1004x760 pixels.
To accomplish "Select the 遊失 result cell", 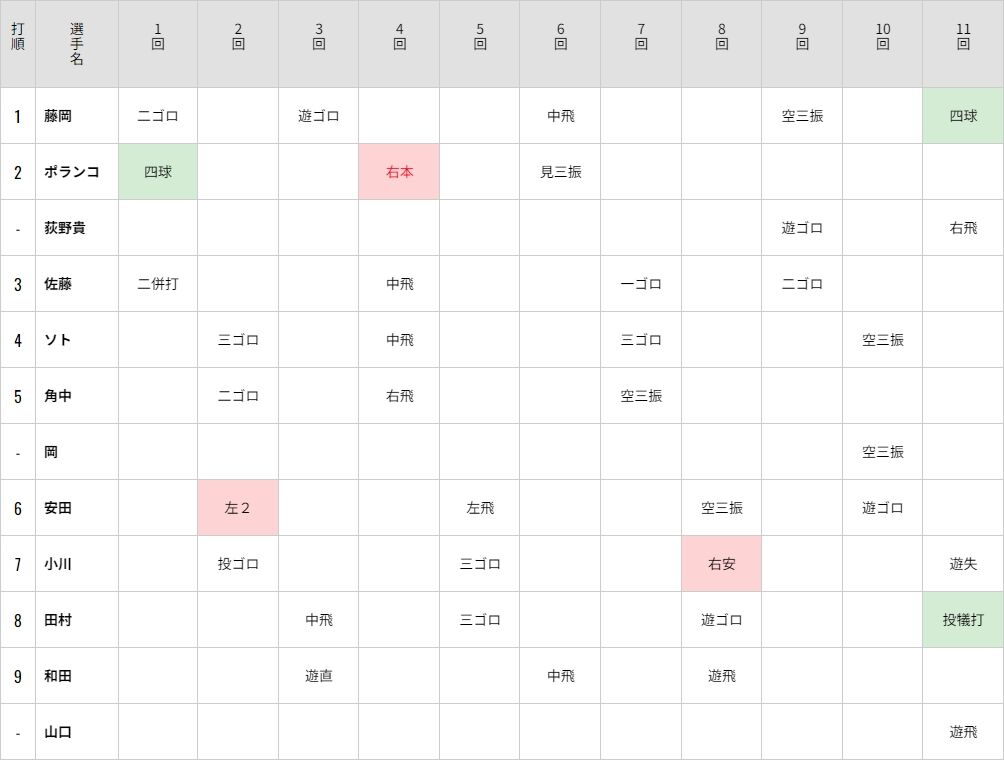I will (x=963, y=564).
